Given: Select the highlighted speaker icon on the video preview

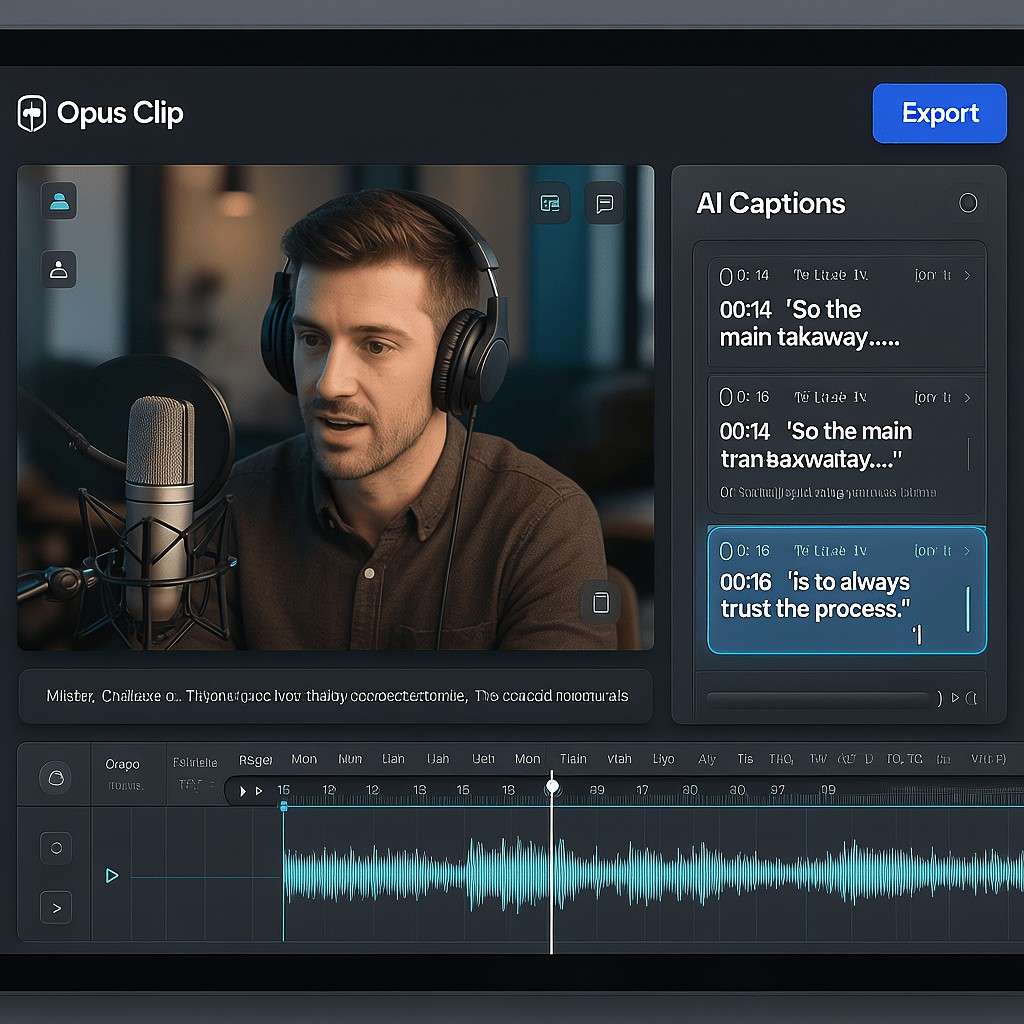Looking at the screenshot, I should point(59,201).
